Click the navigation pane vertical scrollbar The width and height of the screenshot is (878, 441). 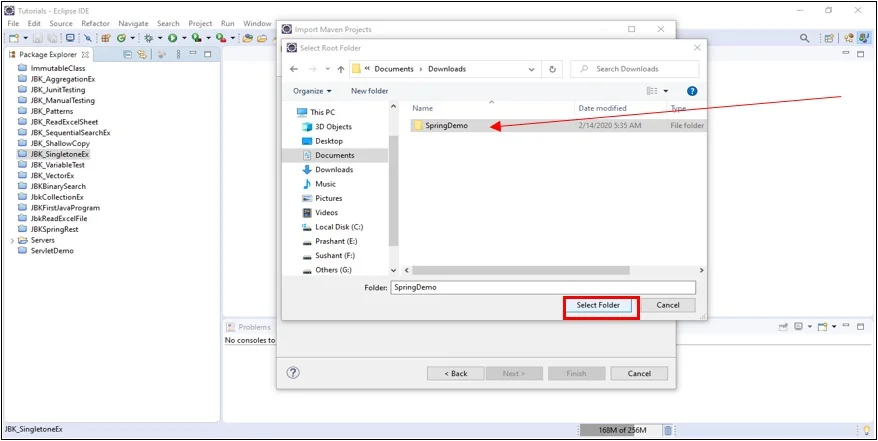click(x=393, y=190)
